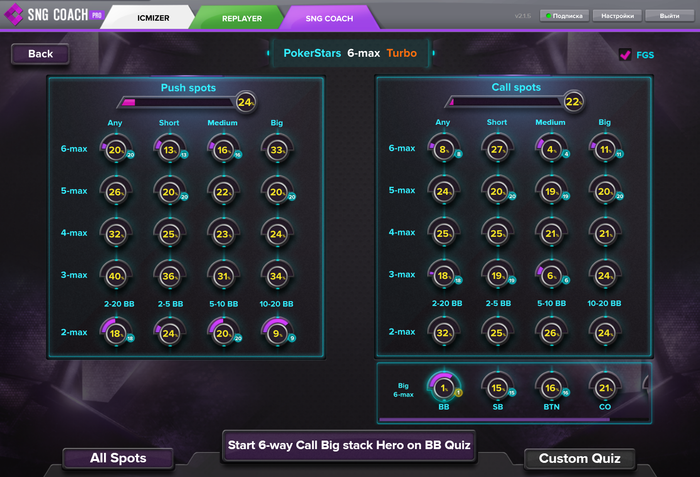Click the position panel horizontal scrollbar
Viewport: 700px width, 477px height.
pyautogui.click(x=494, y=420)
